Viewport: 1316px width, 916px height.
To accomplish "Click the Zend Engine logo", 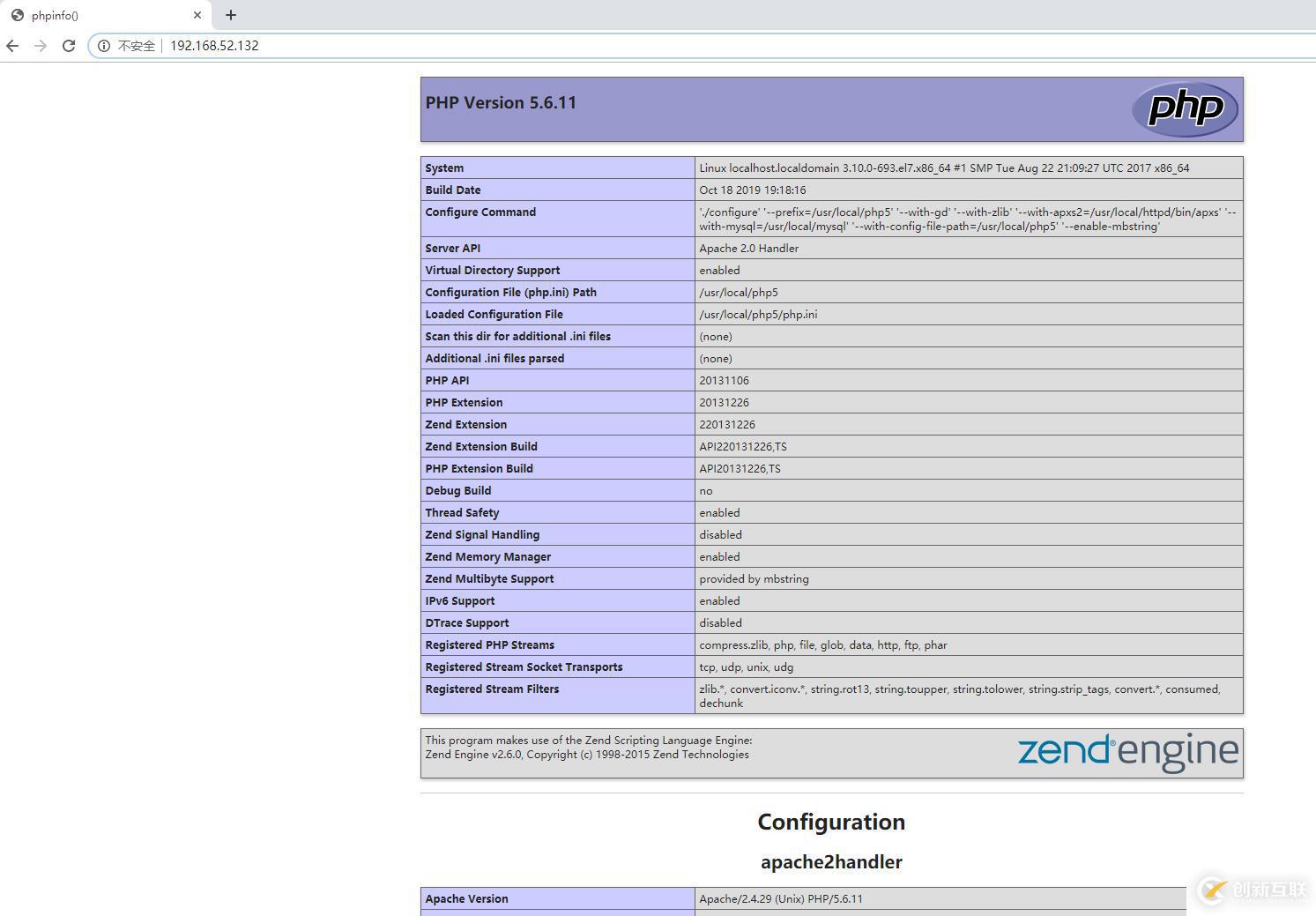I will click(1127, 752).
